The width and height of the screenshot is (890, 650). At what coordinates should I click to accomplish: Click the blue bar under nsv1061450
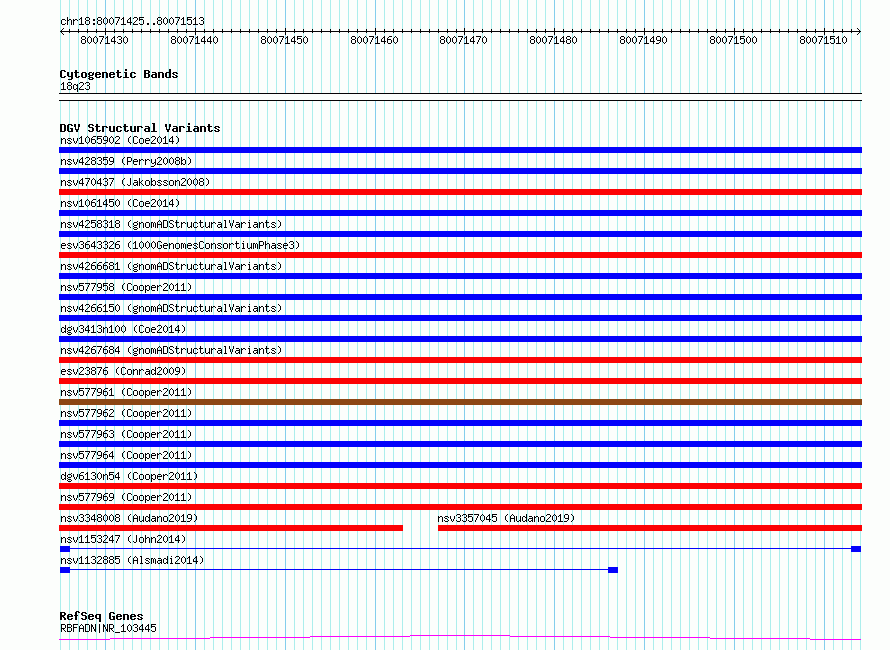tap(460, 213)
